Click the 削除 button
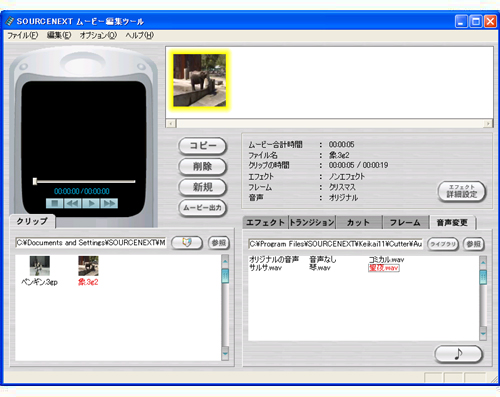 (203, 166)
